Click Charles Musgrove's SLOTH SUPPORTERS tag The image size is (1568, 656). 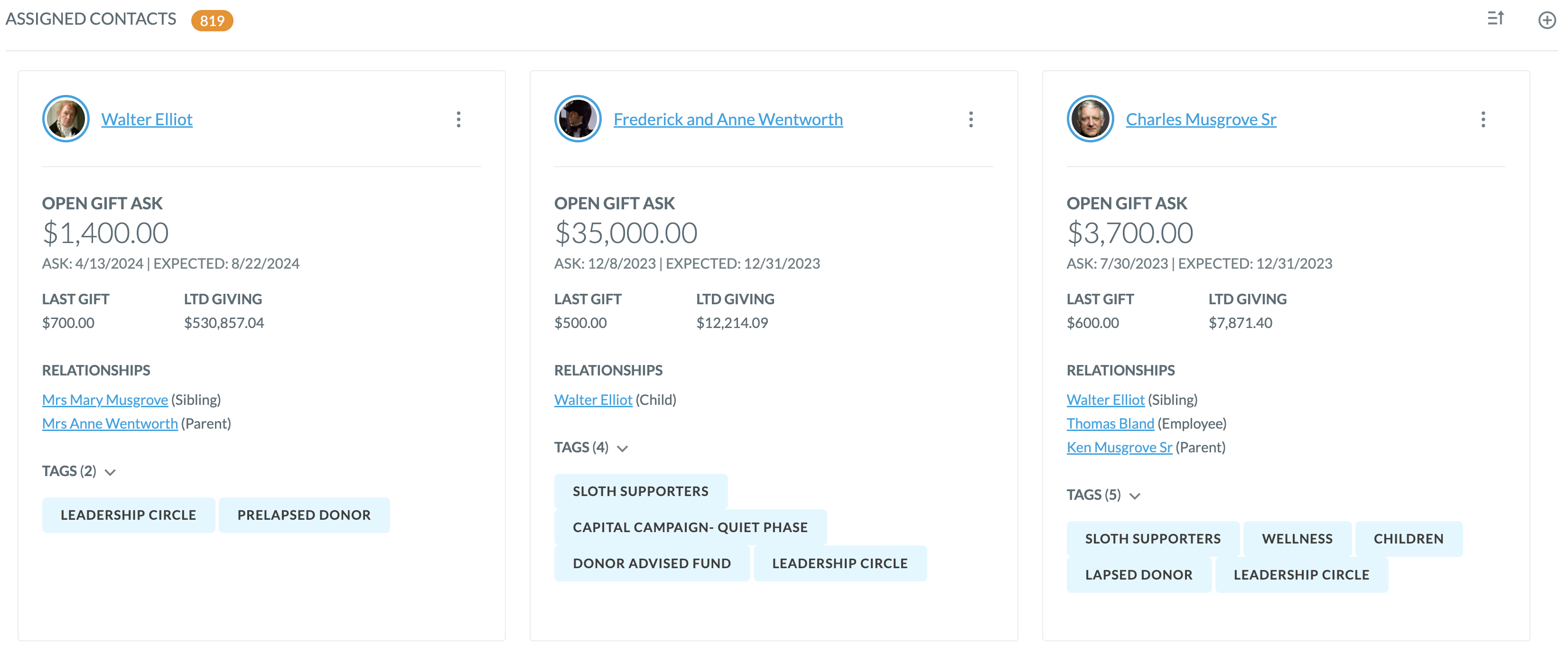point(1153,539)
